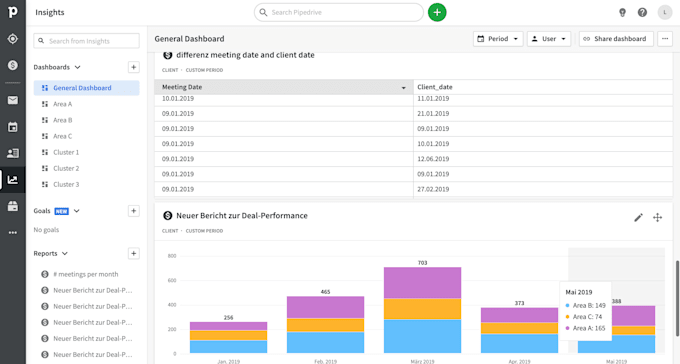The width and height of the screenshot is (680, 364).
Task: Click the 703 total label on chart
Action: coord(422,262)
